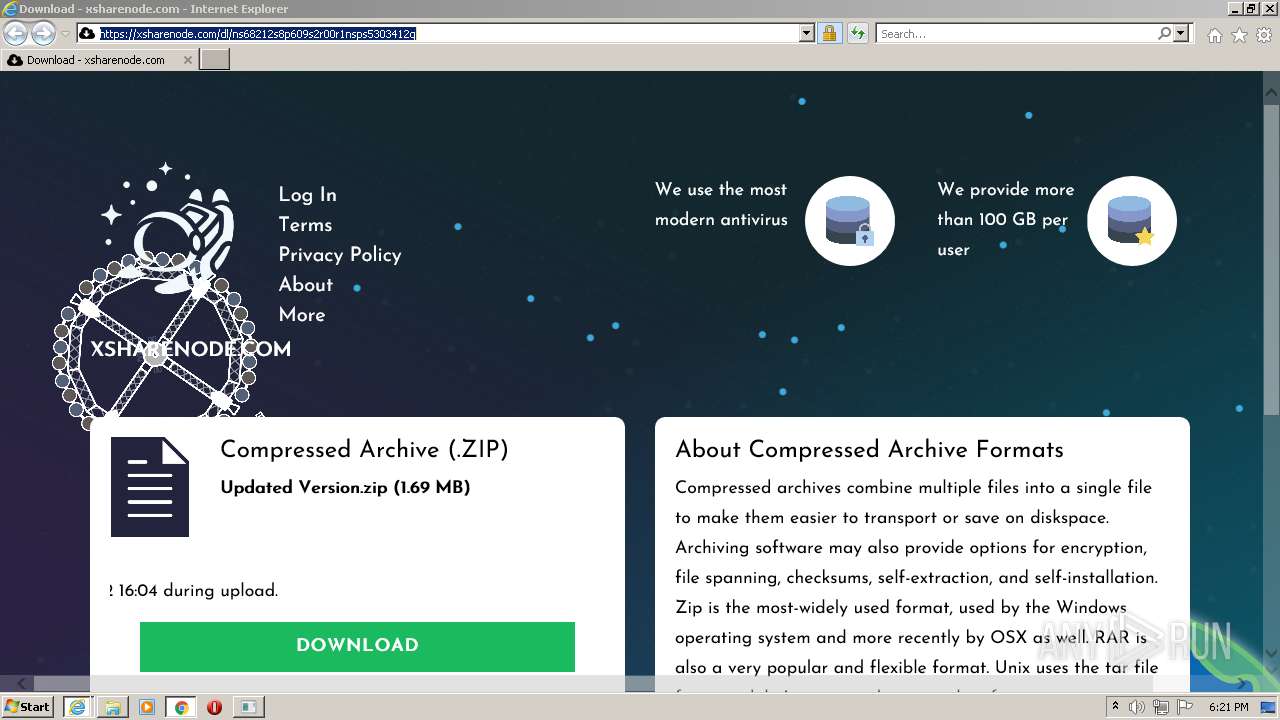The width and height of the screenshot is (1280, 720).
Task: Refresh the page with the green arrows icon
Action: point(857,33)
